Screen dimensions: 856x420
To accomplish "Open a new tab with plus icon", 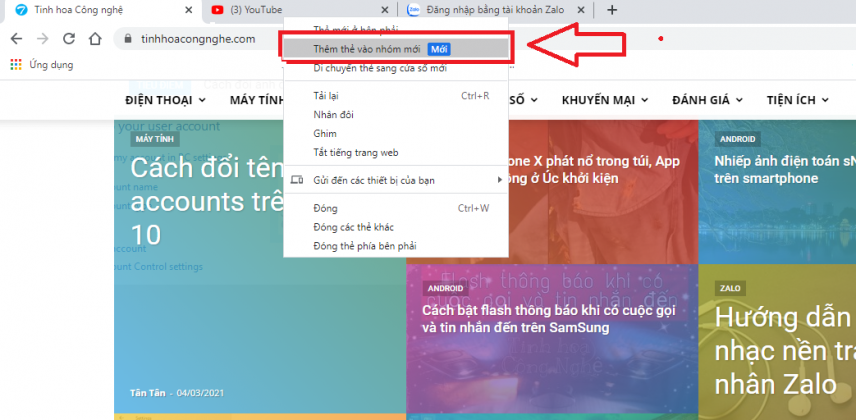I will tap(612, 10).
